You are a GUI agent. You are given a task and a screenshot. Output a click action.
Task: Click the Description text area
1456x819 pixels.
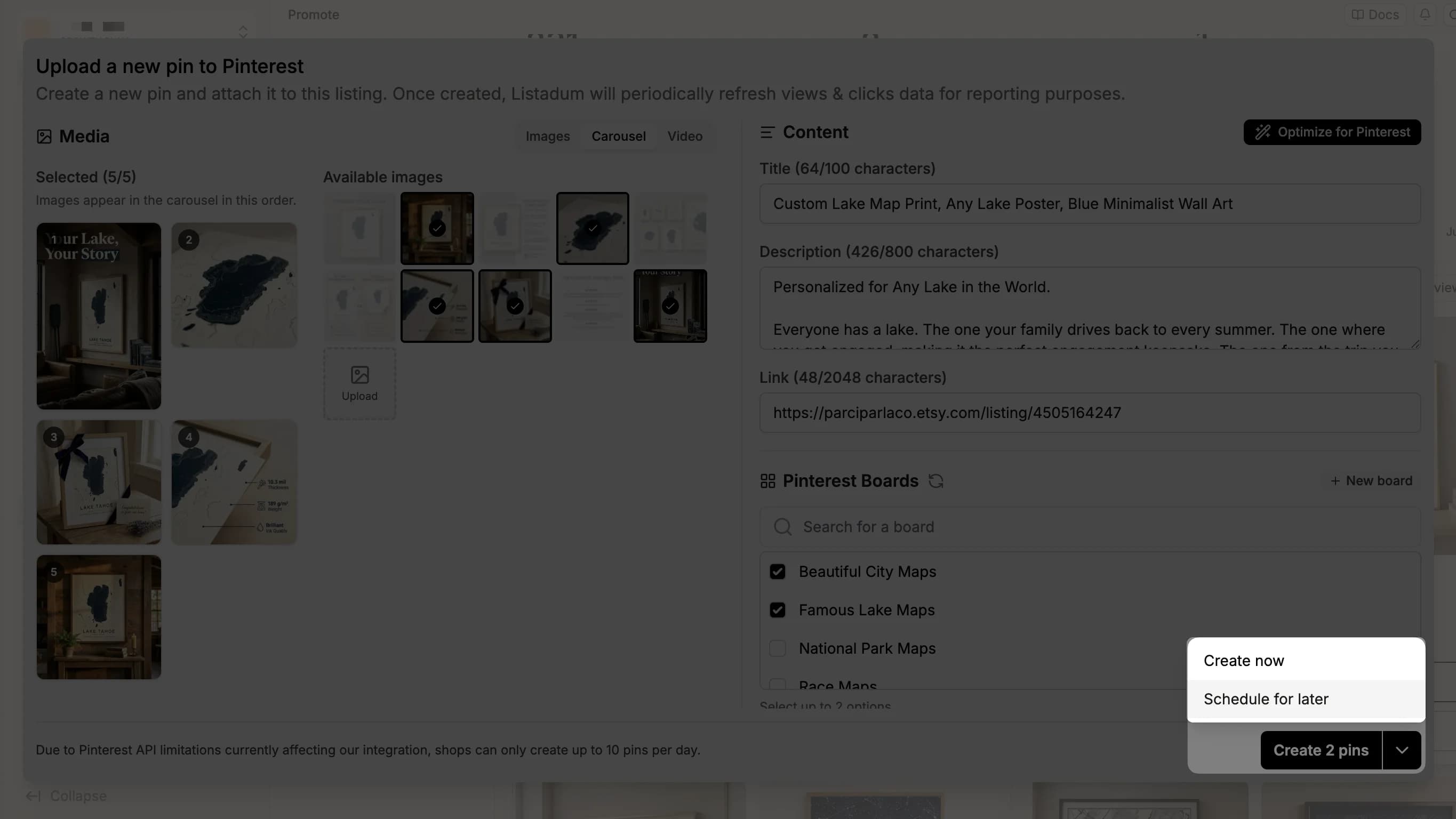1090,308
